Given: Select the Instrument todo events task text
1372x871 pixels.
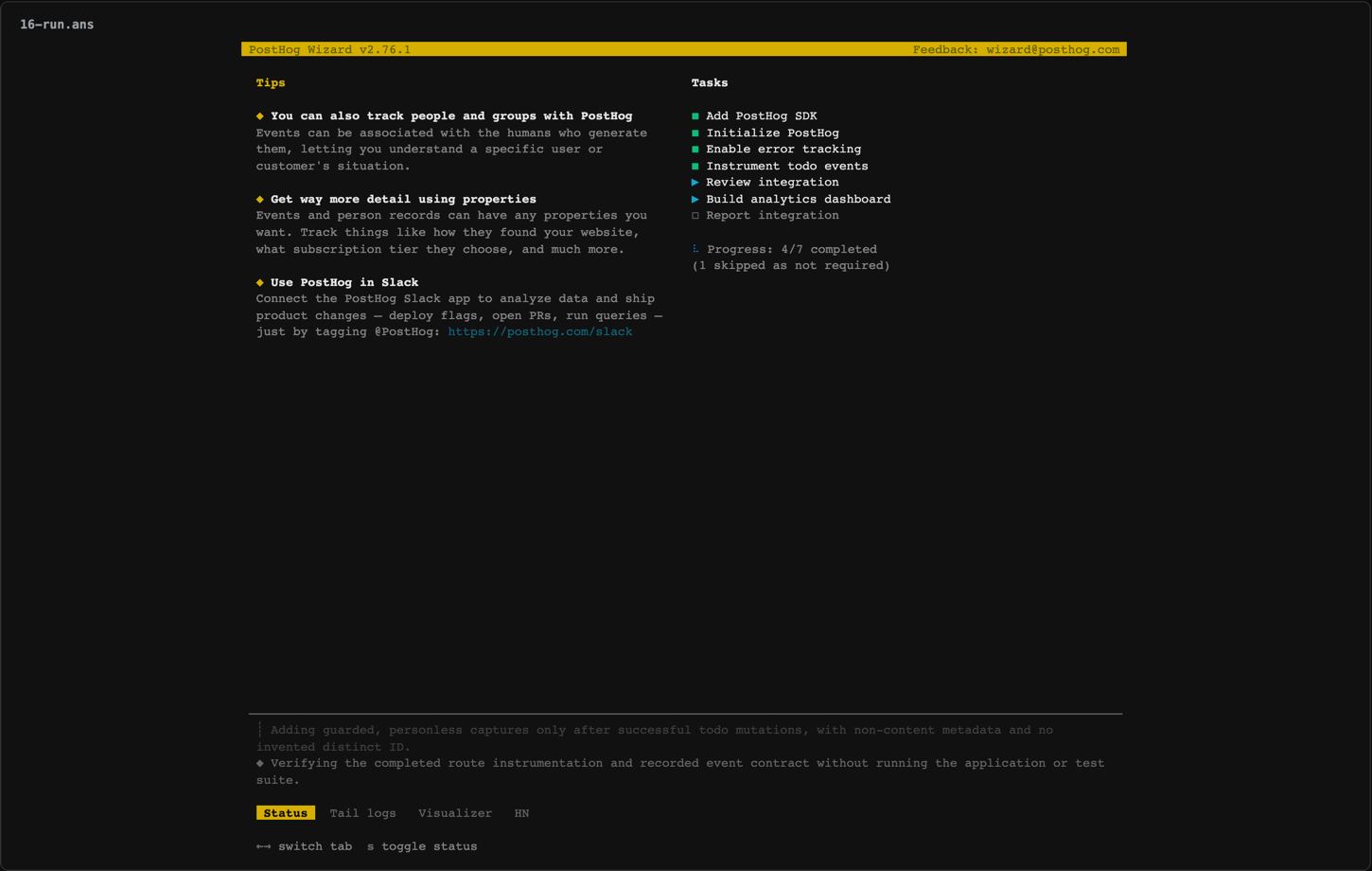Looking at the screenshot, I should [787, 167].
